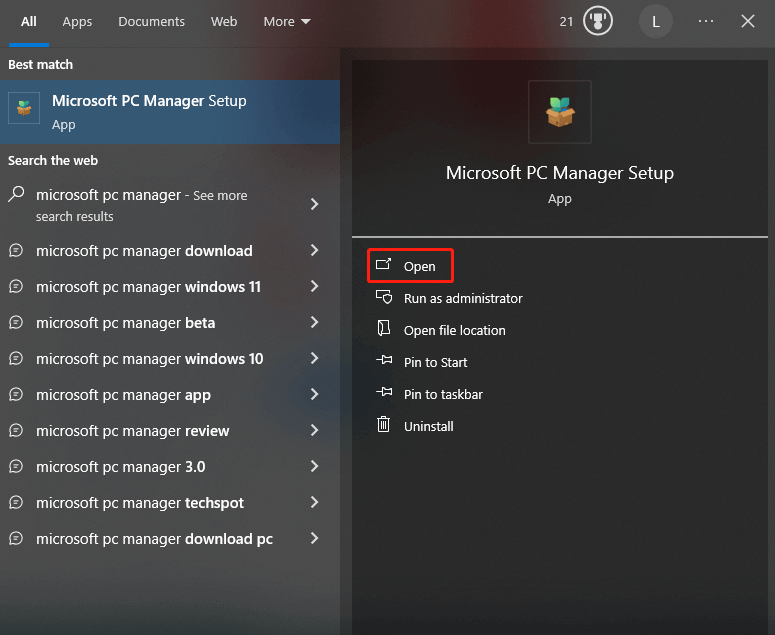The width and height of the screenshot is (775, 635).
Task: Switch to the Documents tab
Action: pyautogui.click(x=151, y=22)
